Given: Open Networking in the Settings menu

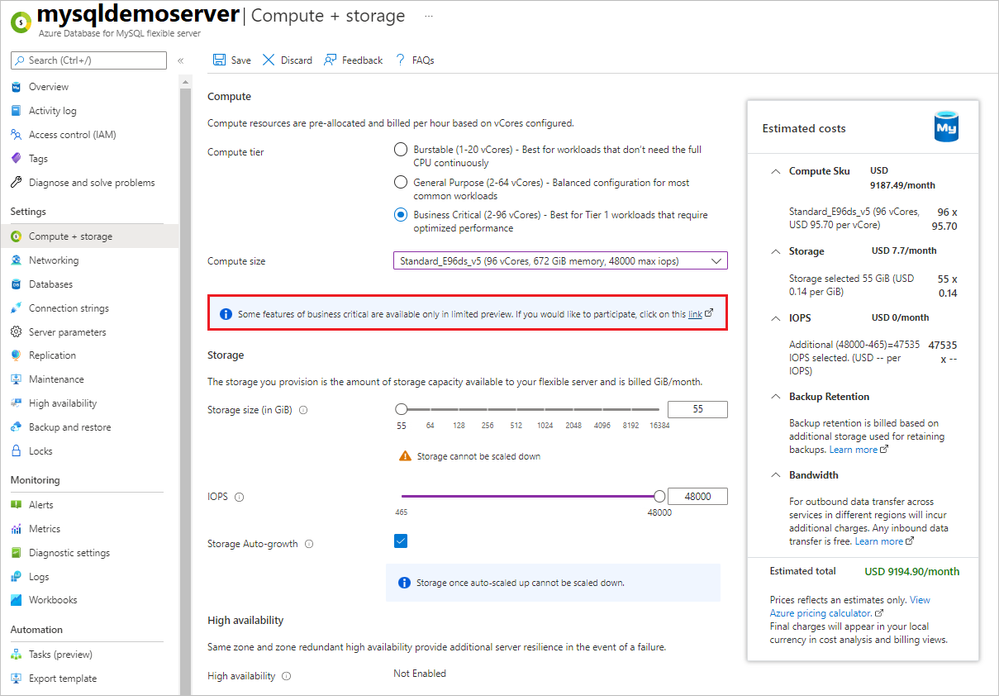Looking at the screenshot, I should 54,260.
